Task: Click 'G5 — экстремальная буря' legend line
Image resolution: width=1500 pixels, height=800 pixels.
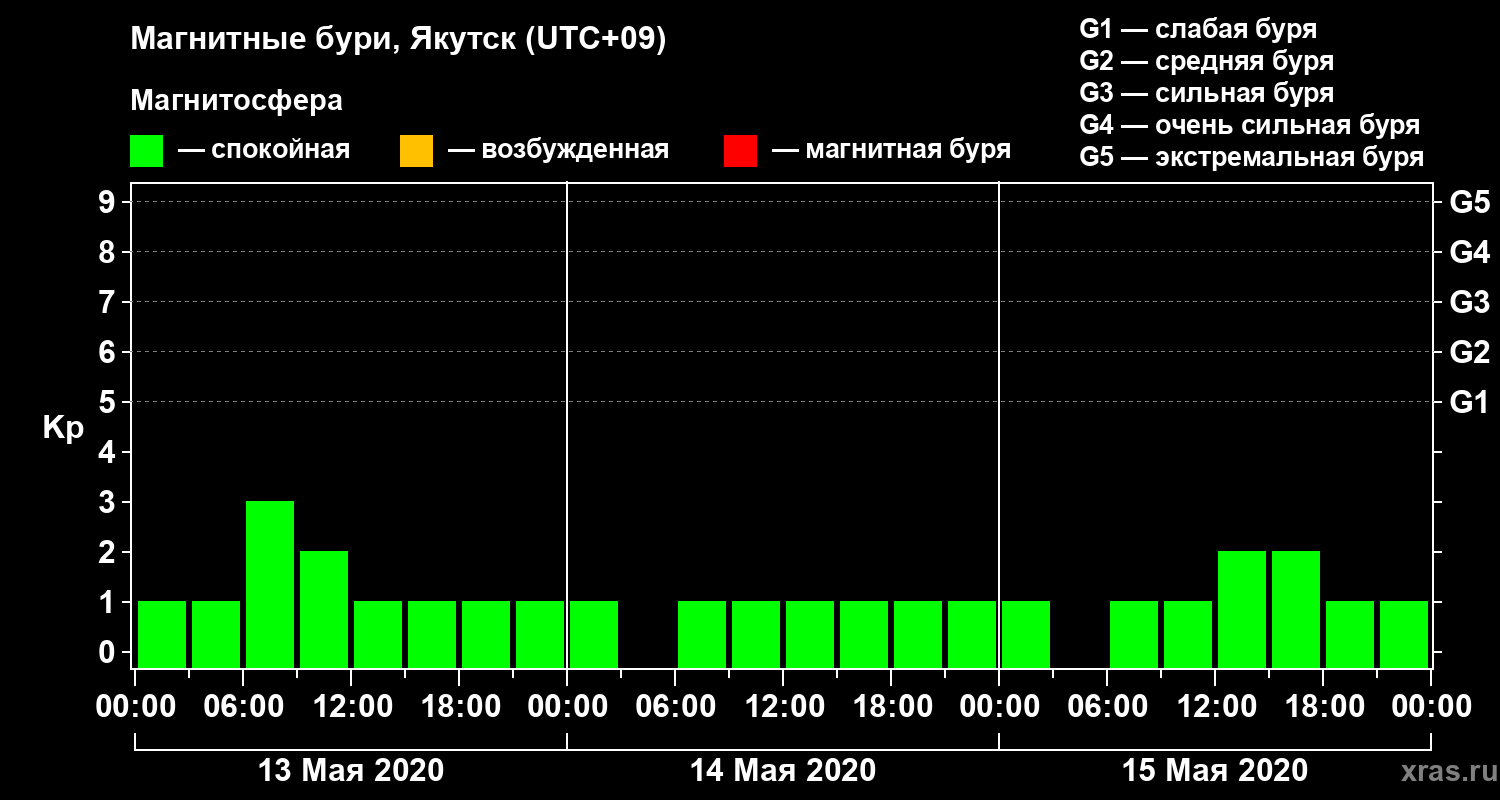Action: [x=1252, y=157]
